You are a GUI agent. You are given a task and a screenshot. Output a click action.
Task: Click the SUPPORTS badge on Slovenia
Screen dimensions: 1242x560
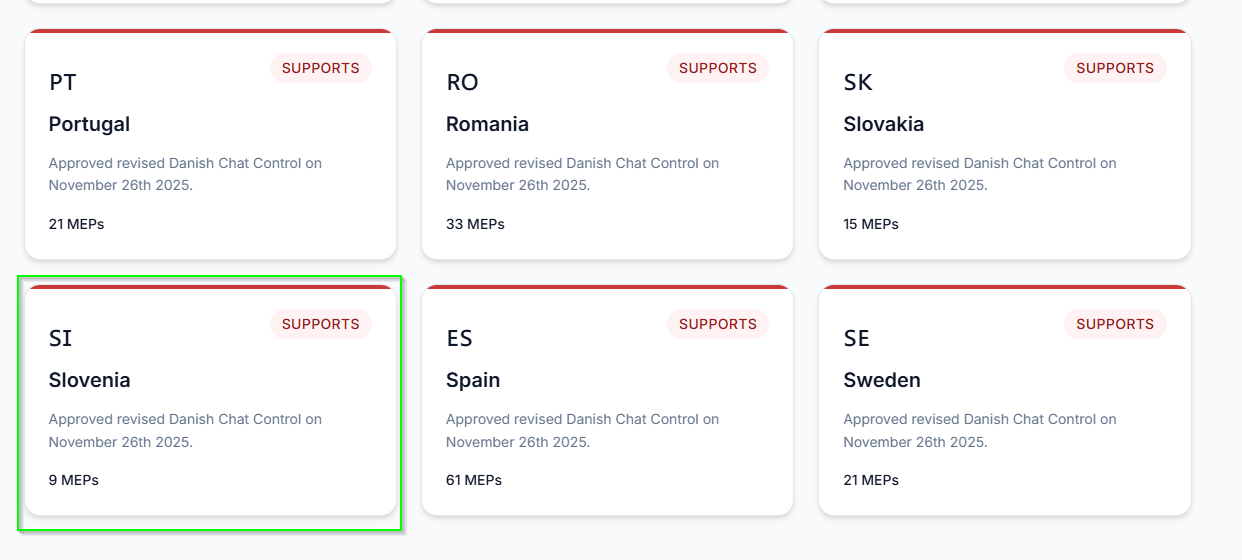pos(320,324)
